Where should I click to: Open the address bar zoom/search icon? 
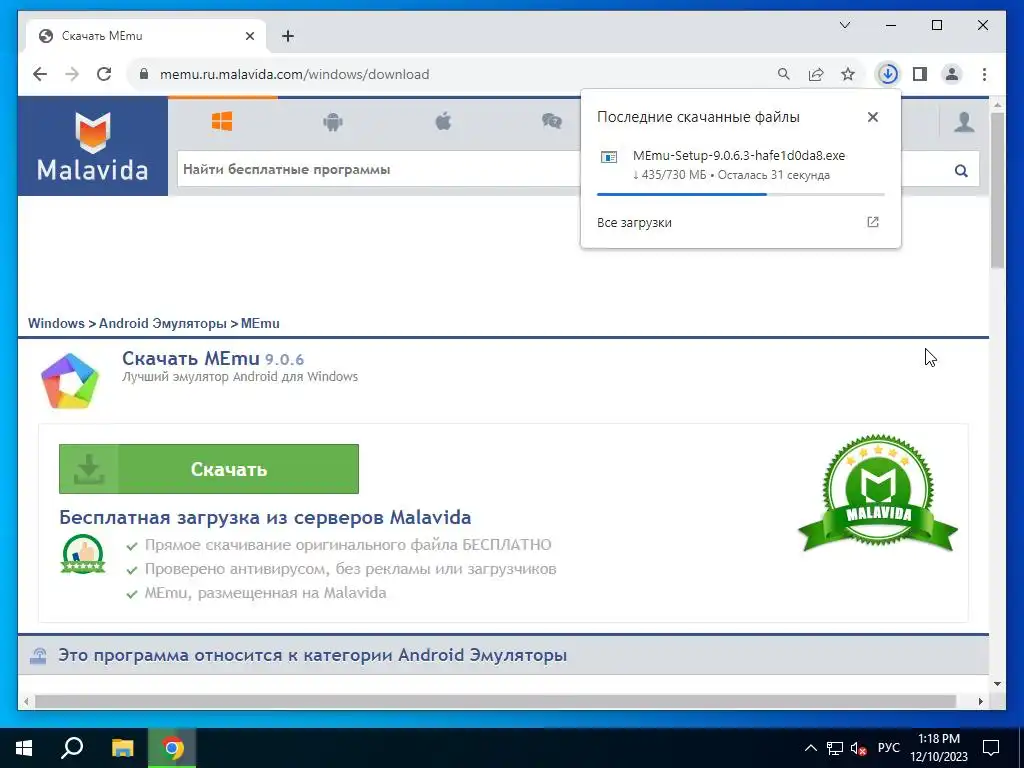tap(784, 74)
